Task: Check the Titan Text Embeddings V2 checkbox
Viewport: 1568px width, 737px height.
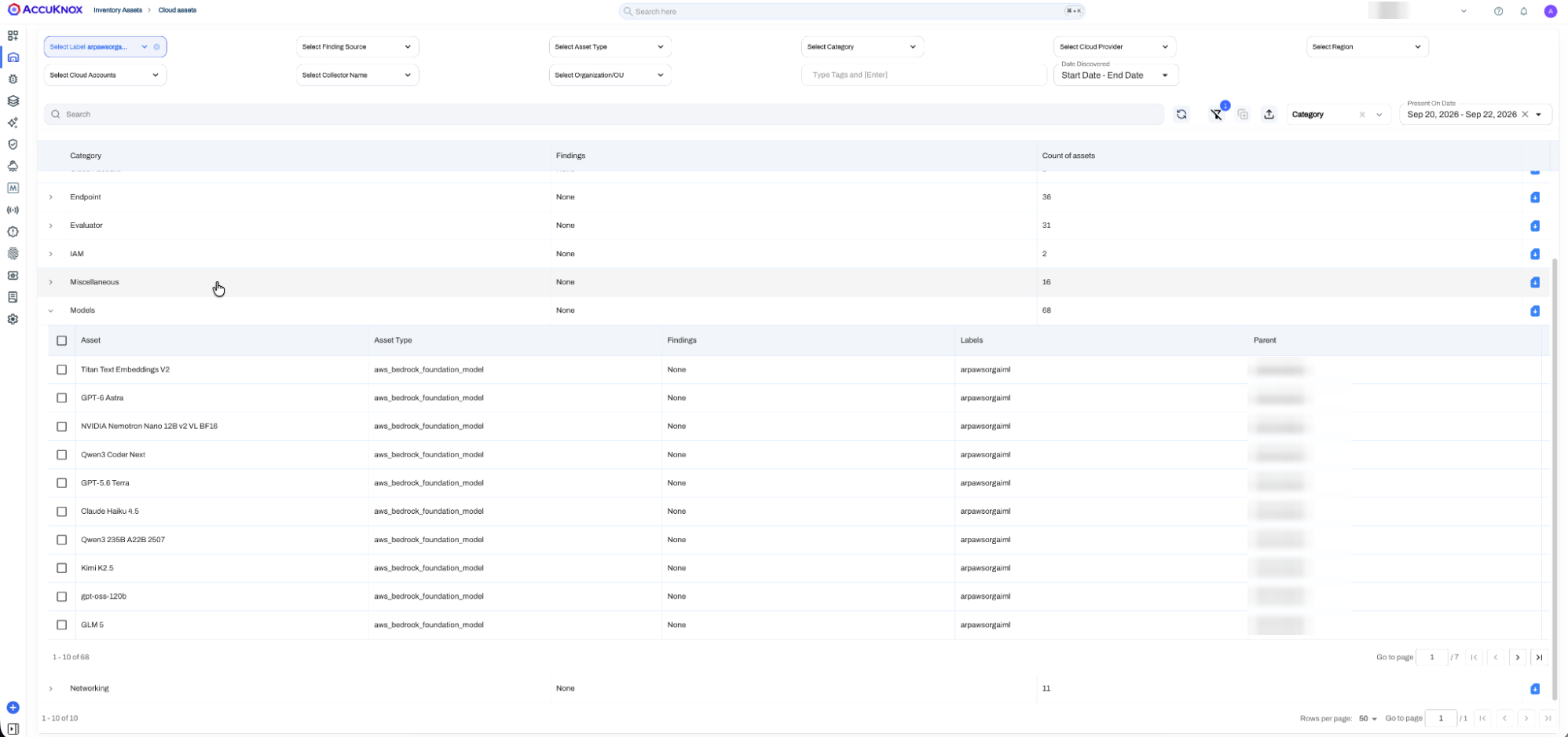Action: point(62,369)
